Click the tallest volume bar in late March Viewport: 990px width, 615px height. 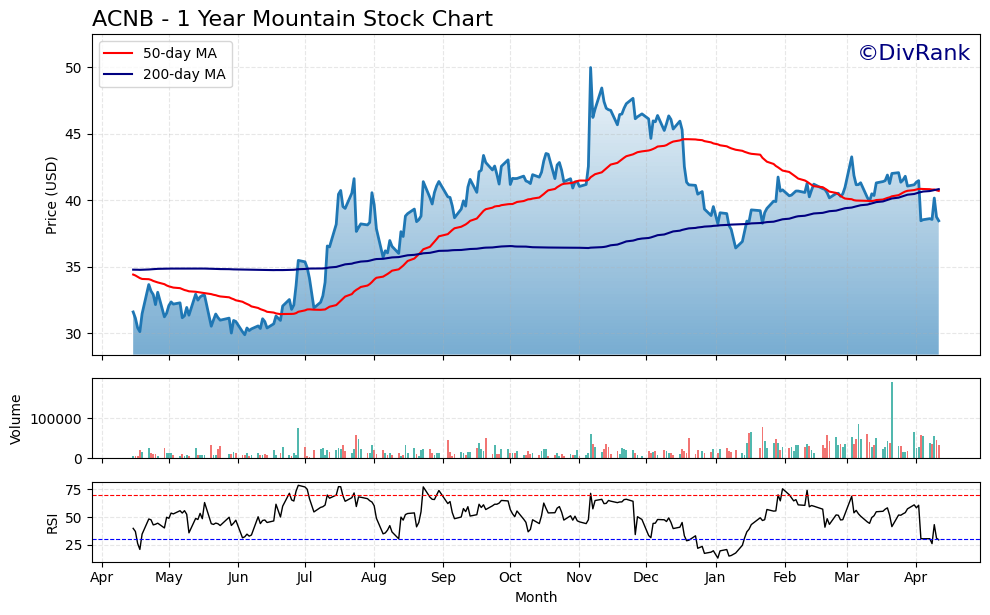892,420
